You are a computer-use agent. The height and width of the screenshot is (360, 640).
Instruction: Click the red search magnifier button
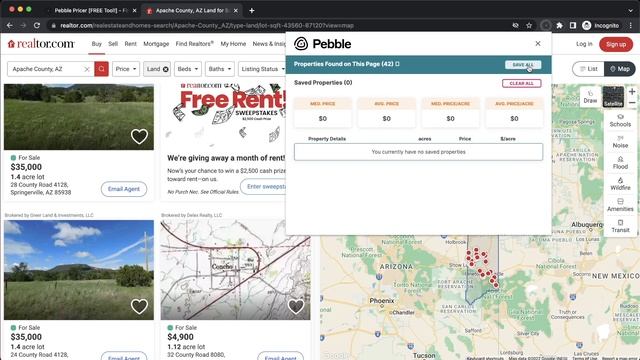point(101,69)
